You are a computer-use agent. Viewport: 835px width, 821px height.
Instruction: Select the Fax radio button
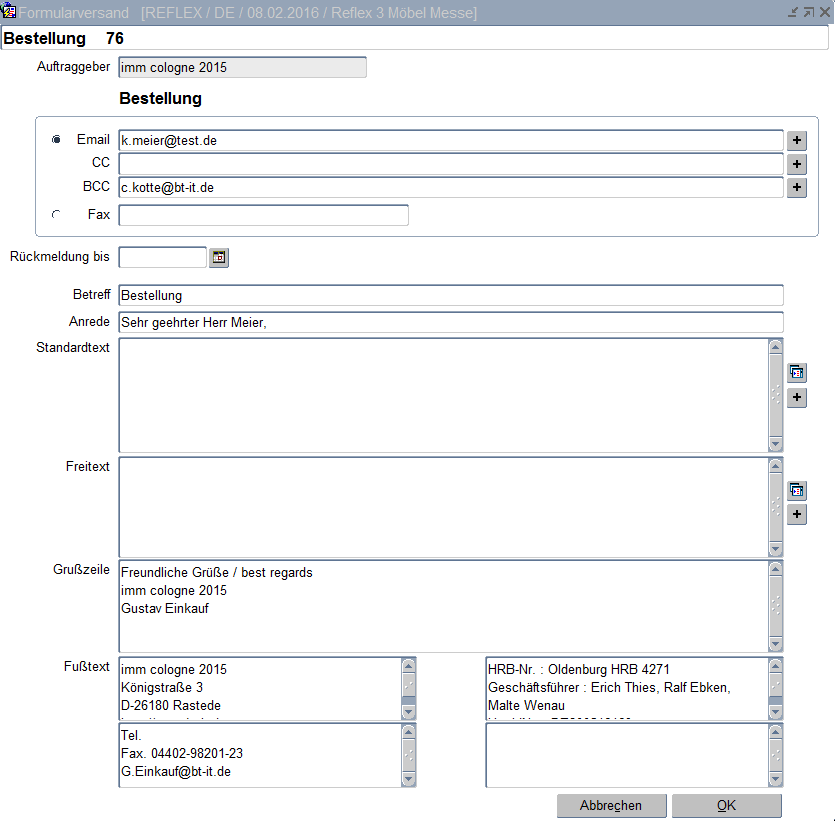point(56,214)
